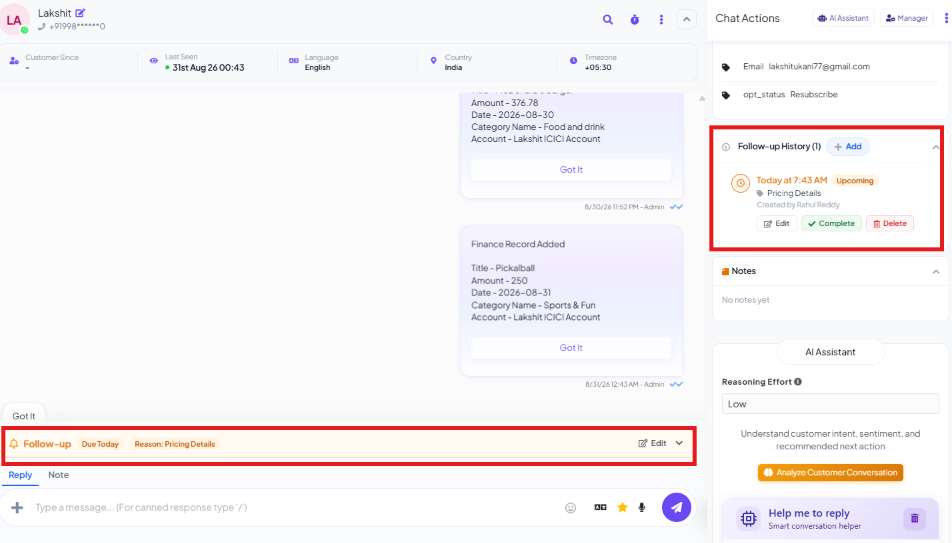This screenshot has width=952, height=543.
Task: Open emoji picker
Action: [x=570, y=508]
